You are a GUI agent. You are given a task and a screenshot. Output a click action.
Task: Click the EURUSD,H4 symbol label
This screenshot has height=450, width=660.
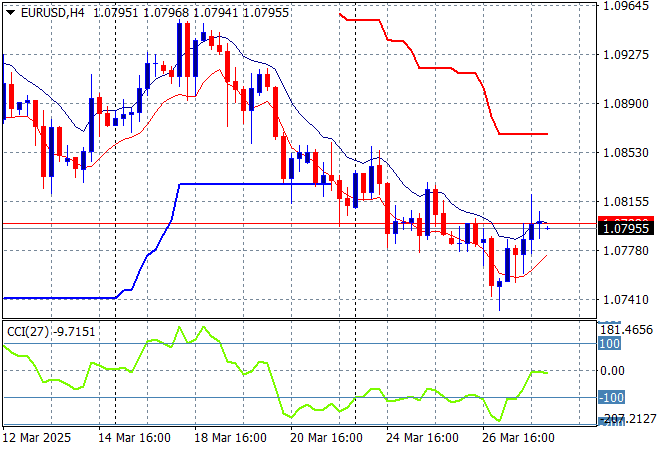[x=53, y=13]
